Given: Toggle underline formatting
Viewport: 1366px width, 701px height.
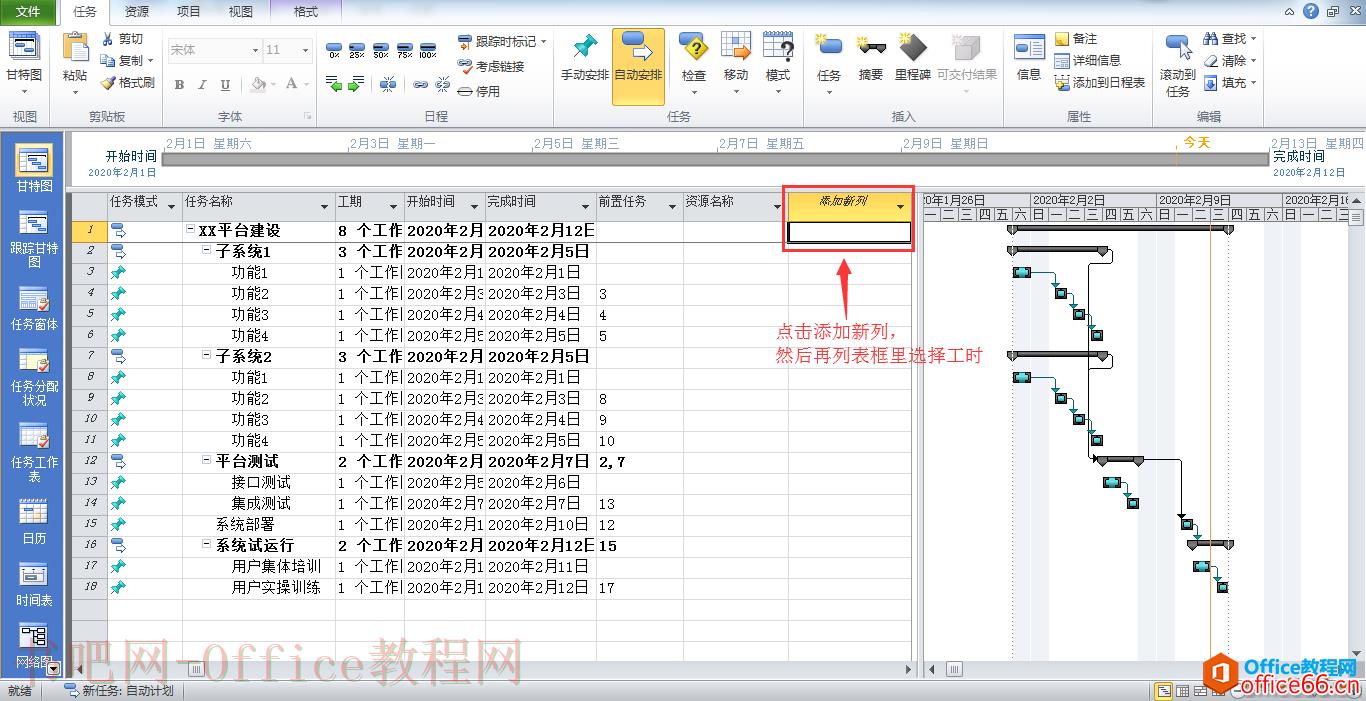Looking at the screenshot, I should click(x=225, y=85).
